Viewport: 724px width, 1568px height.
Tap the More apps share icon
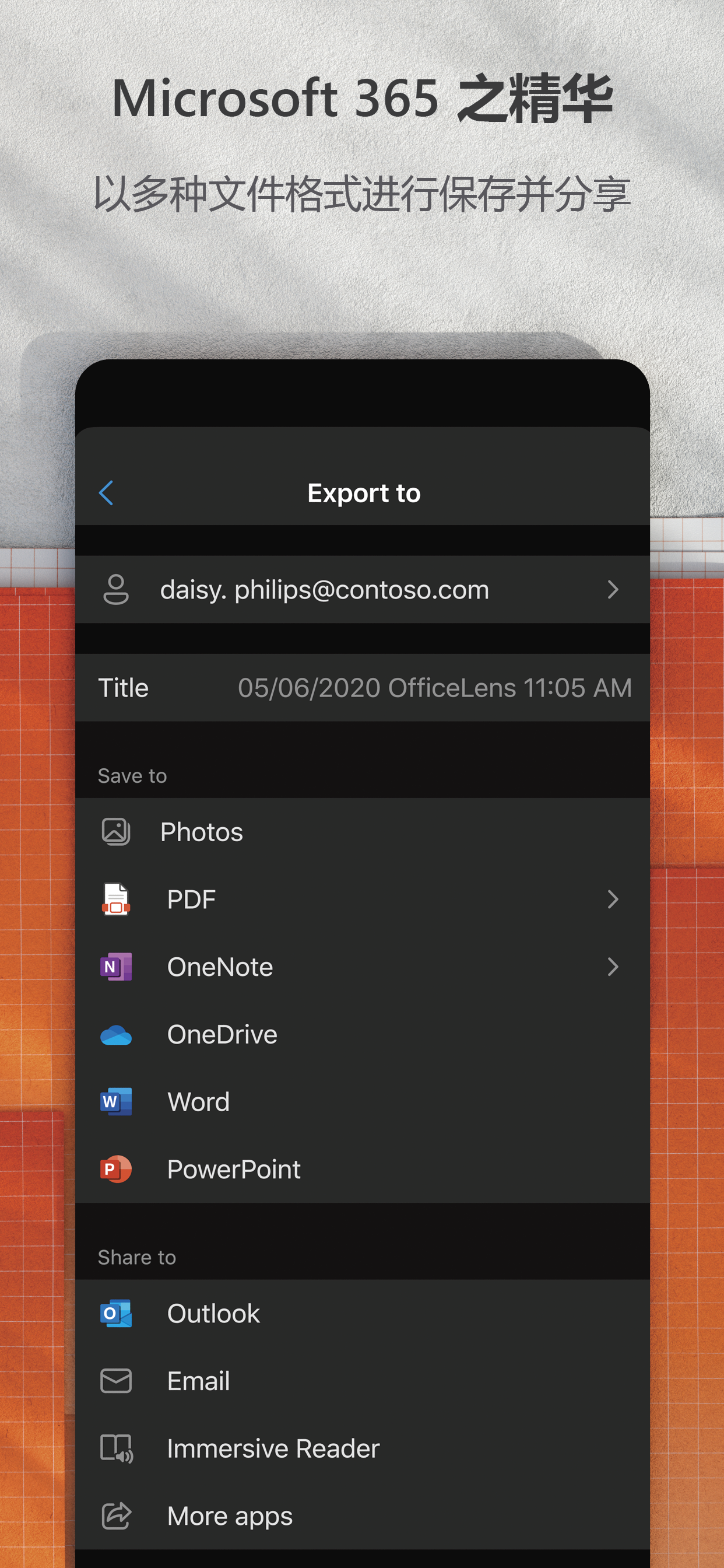pyautogui.click(x=116, y=1515)
